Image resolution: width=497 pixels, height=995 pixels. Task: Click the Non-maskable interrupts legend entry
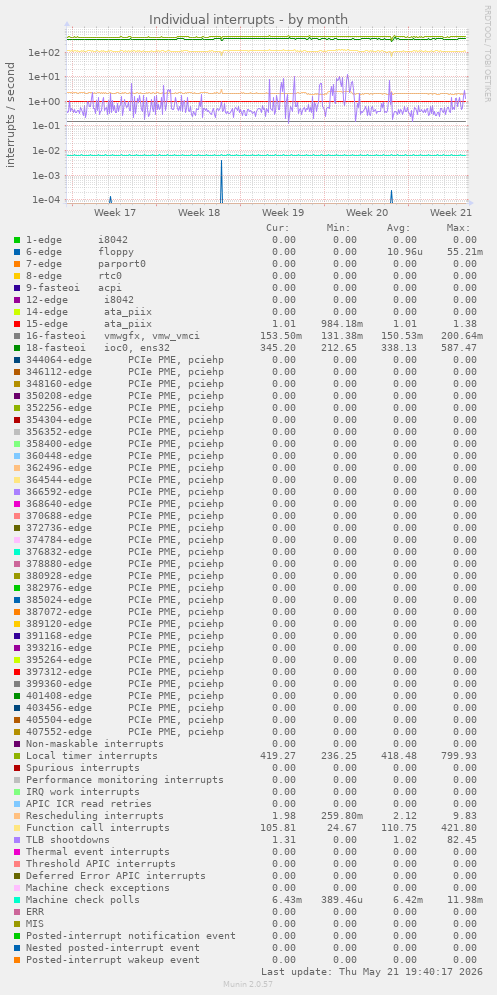pyautogui.click(x=95, y=744)
